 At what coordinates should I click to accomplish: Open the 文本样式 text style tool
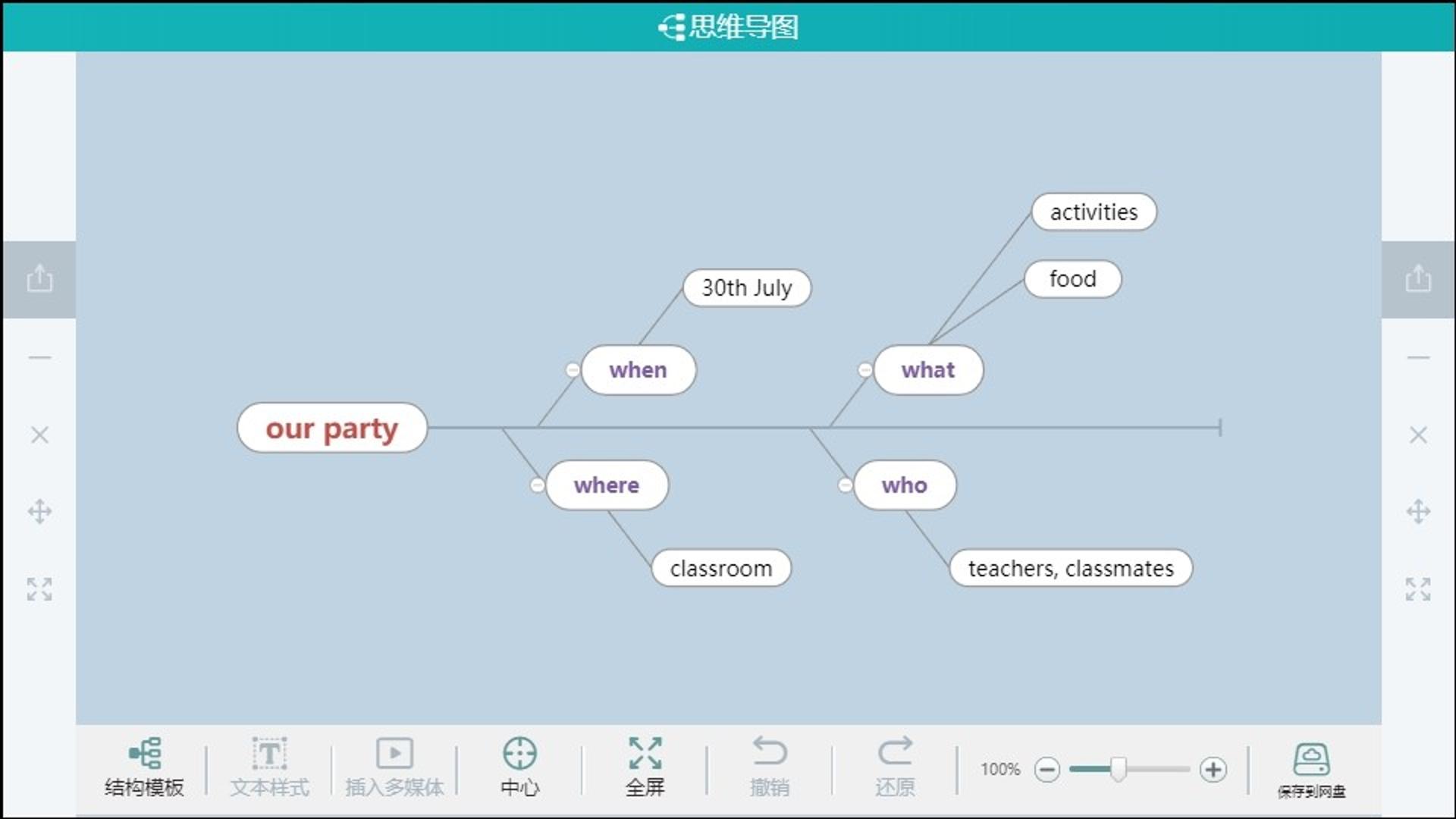point(269,753)
